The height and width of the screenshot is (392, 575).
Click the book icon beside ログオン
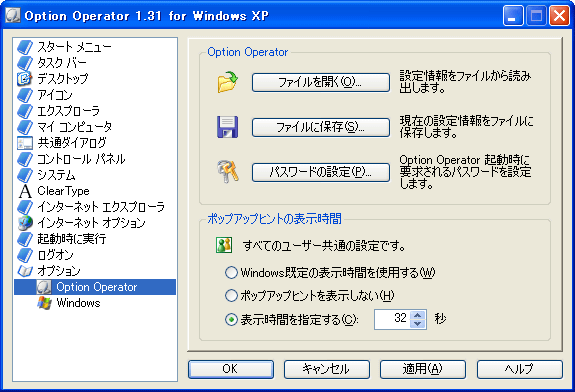pyautogui.click(x=25, y=255)
